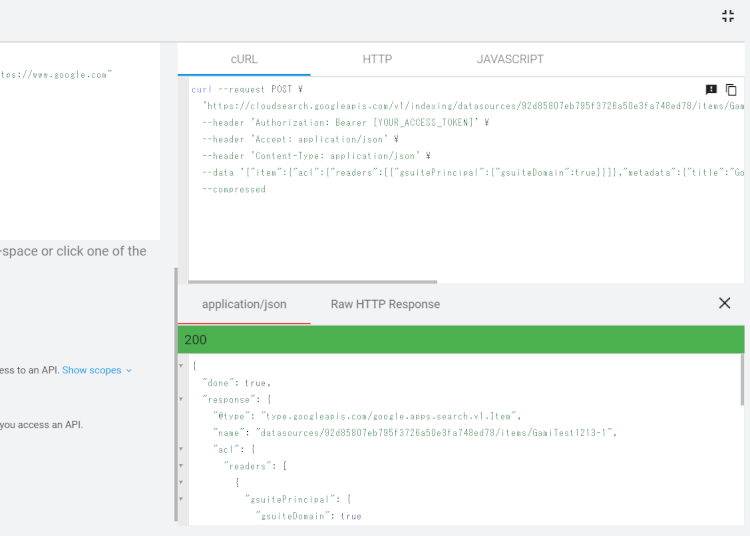Switch to the JAVASCRIPT tab
The width and height of the screenshot is (750, 536).
pyautogui.click(x=510, y=59)
